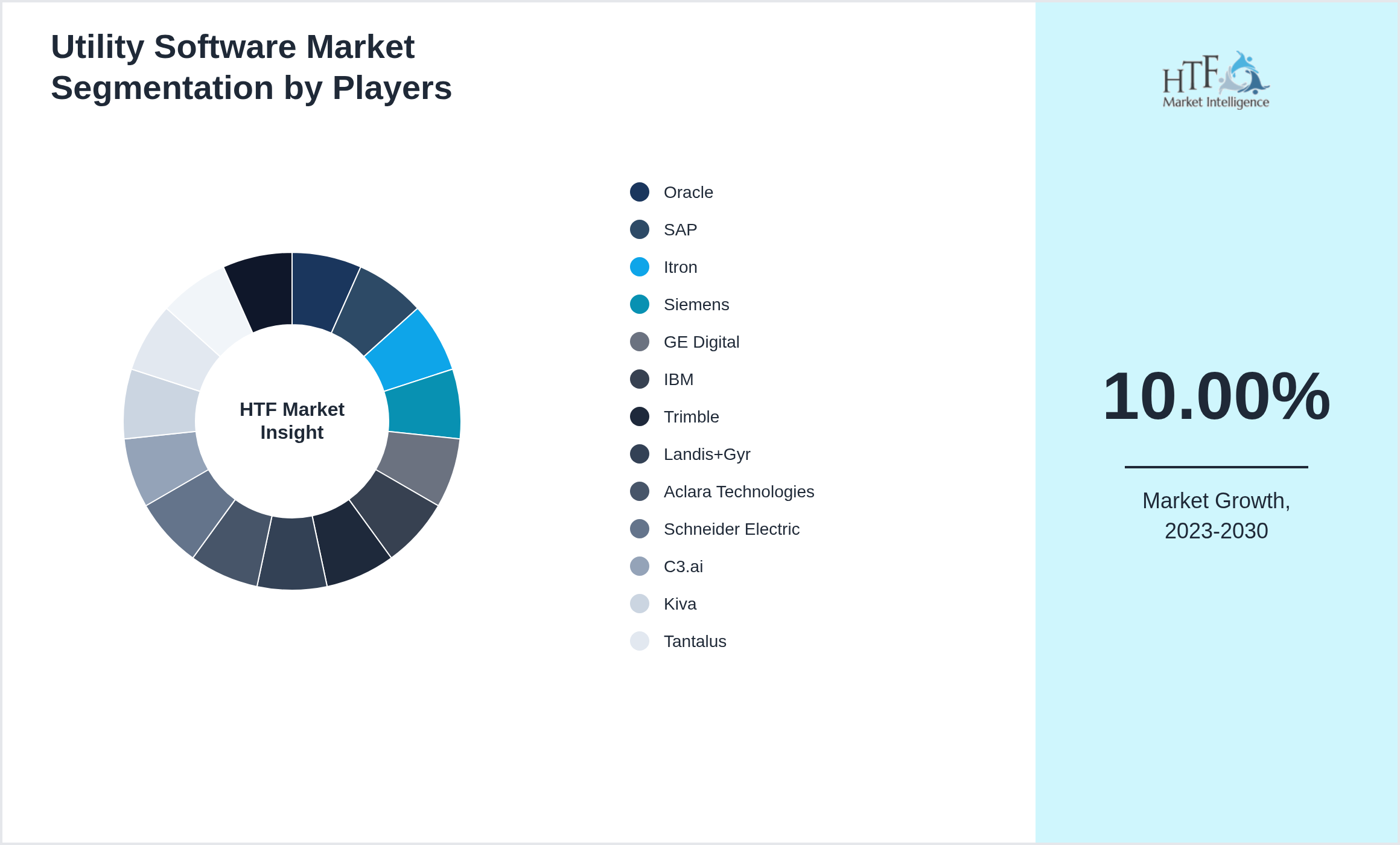Click the Kiva legend color dot
Image resolution: width=1400 pixels, height=845 pixels.
(640, 604)
